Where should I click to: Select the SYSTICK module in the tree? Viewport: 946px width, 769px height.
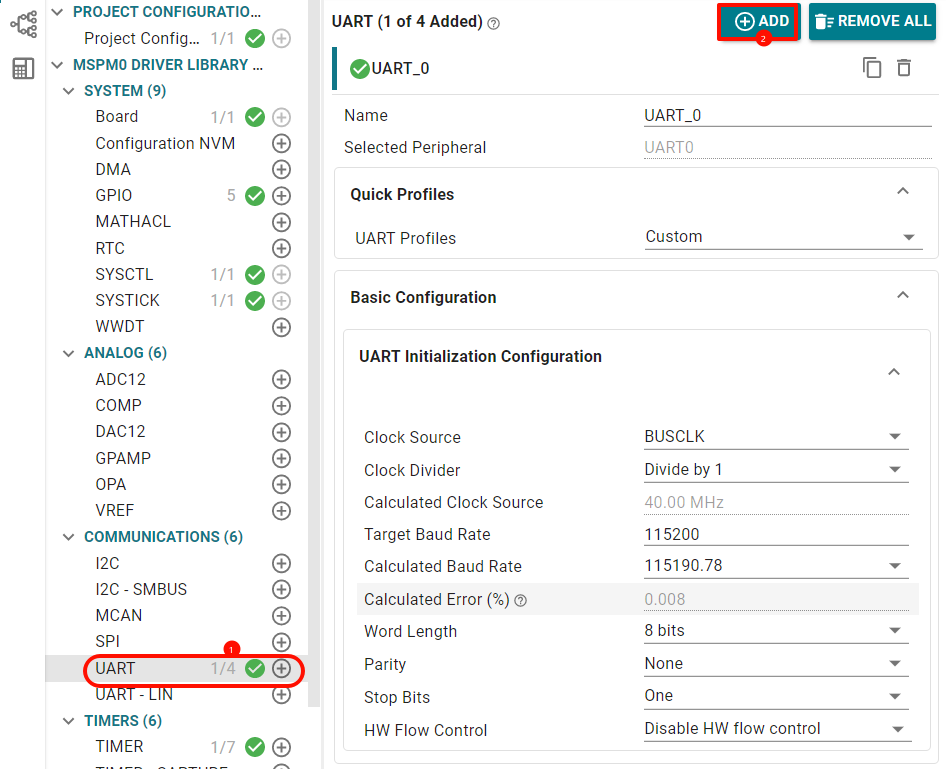[x=127, y=300]
